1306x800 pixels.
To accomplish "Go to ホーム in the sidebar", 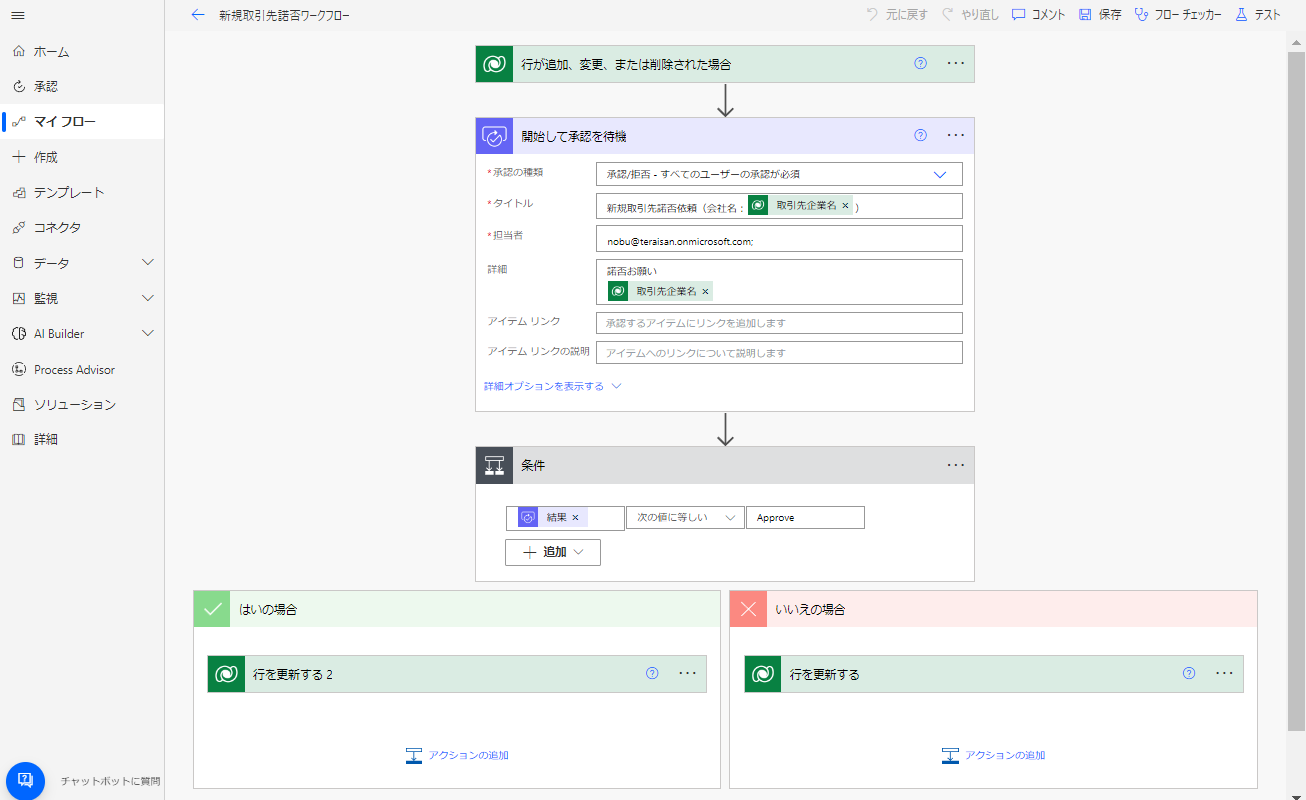I will click(51, 51).
